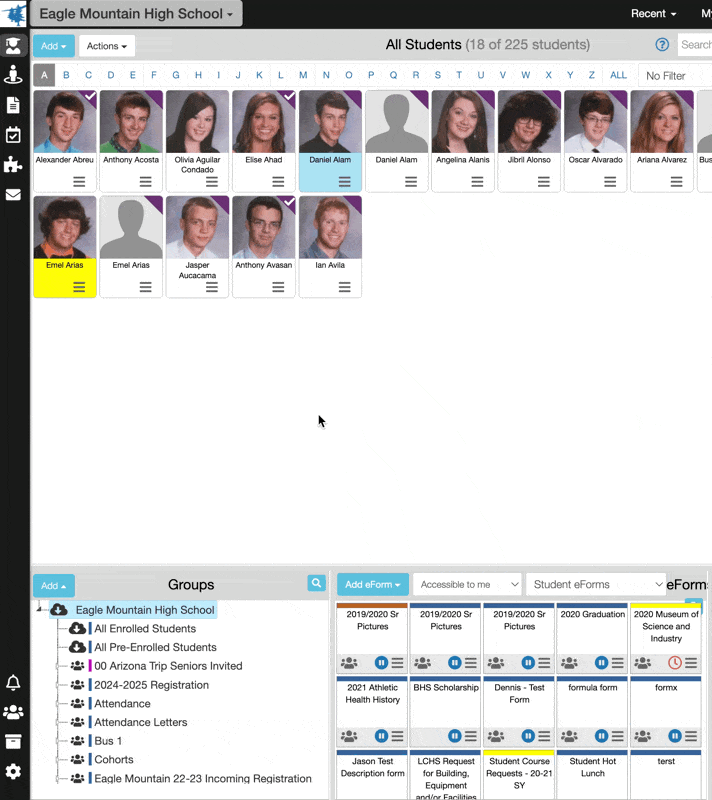Open the calendar check sidebar icon

coord(13,135)
